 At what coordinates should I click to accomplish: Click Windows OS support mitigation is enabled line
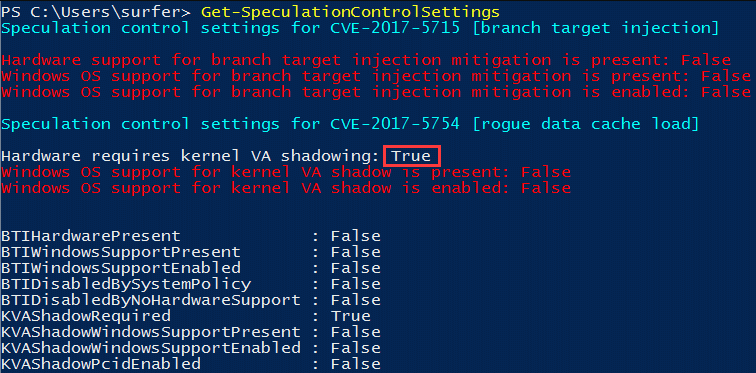tap(376, 92)
